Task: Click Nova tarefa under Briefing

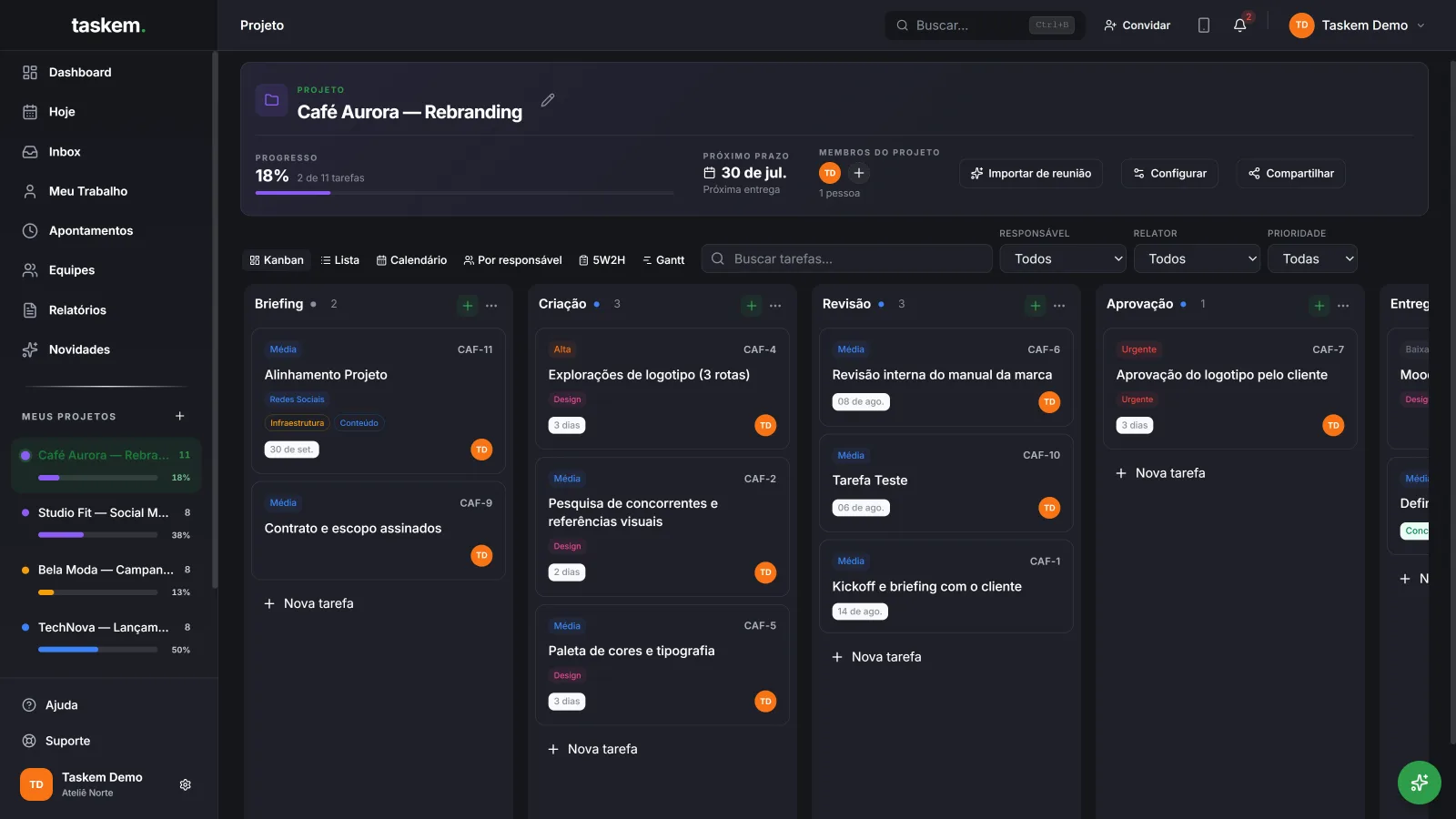Action: coord(308,603)
